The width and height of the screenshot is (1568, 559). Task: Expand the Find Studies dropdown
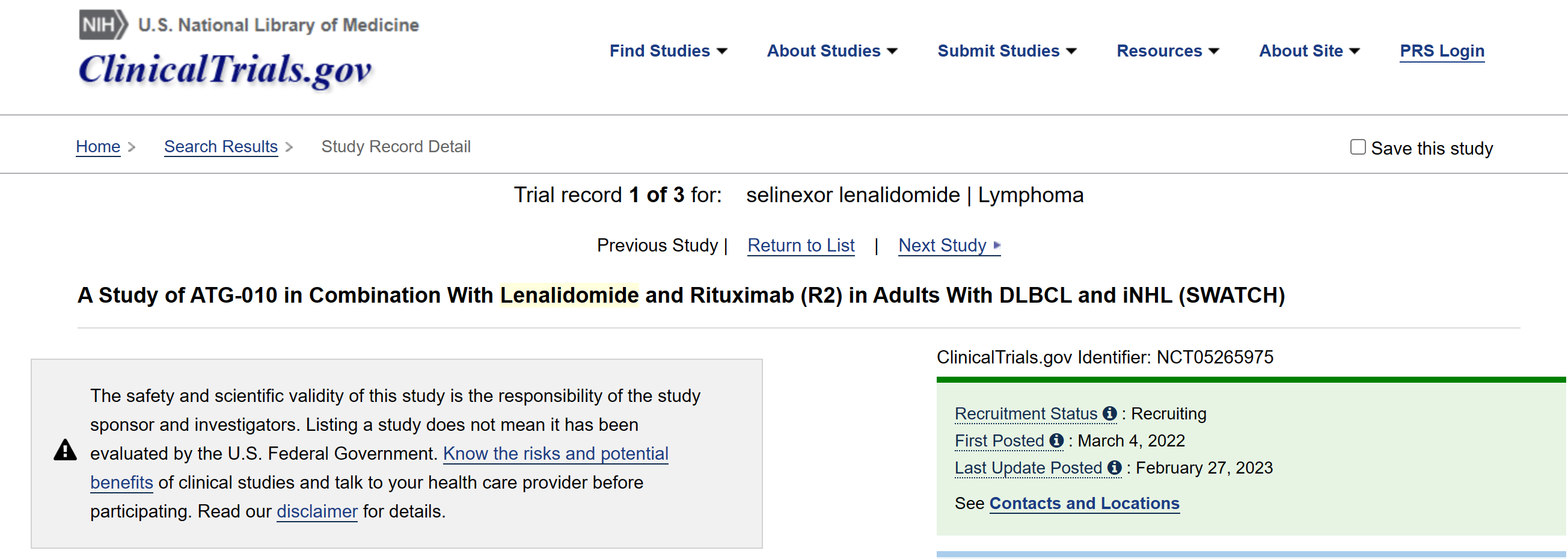coord(668,51)
